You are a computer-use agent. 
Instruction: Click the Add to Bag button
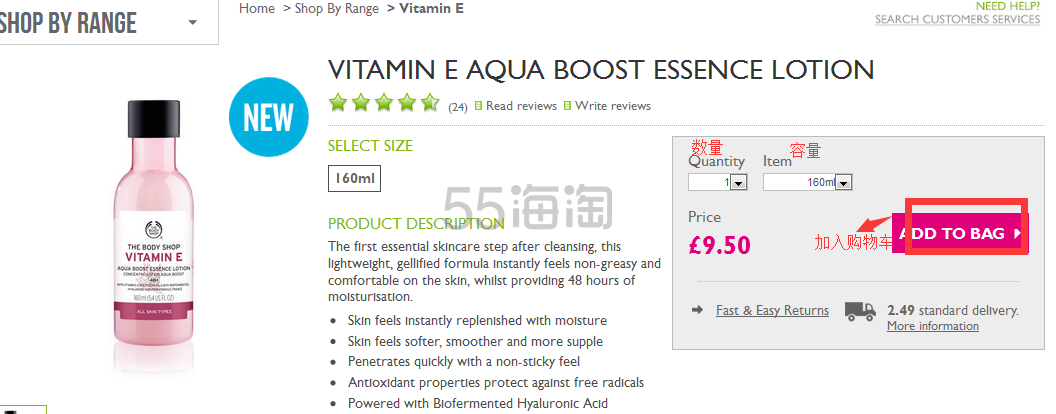tap(960, 233)
